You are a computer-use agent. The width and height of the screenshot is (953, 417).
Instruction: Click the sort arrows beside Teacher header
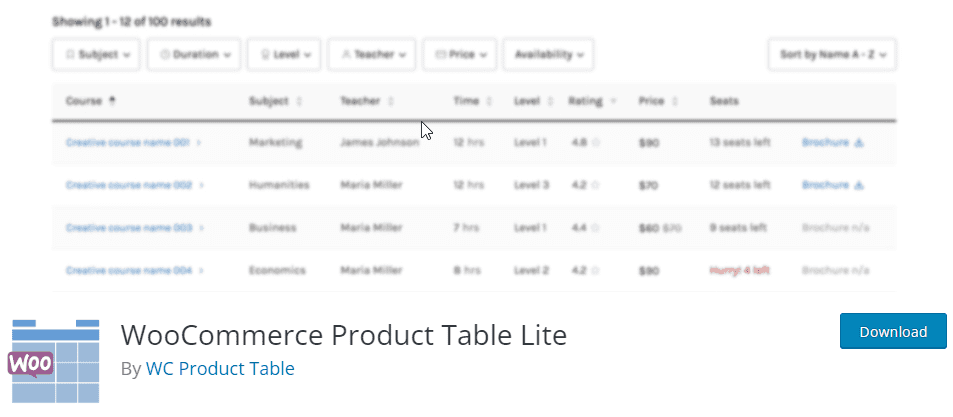pos(390,101)
